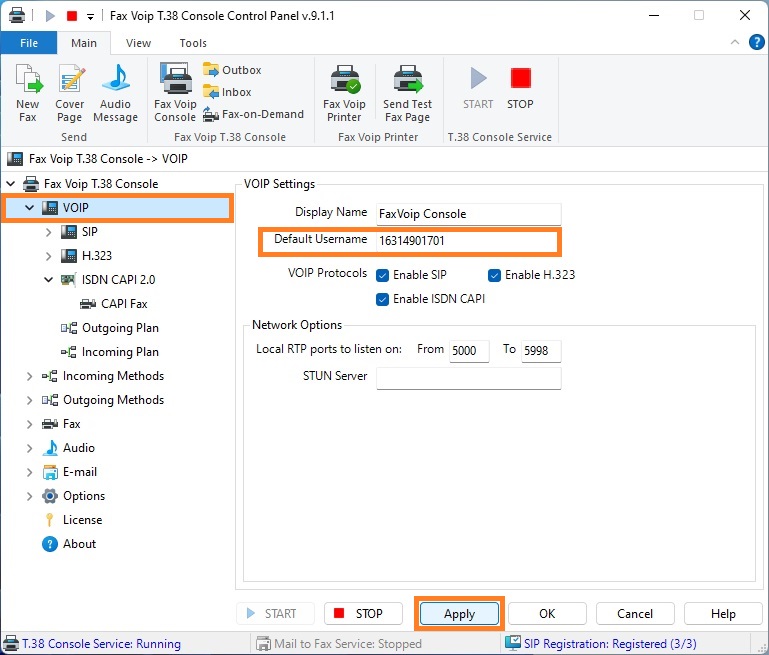Click Send Test Fax Page icon
Image resolution: width=769 pixels, height=655 pixels.
pos(408,93)
